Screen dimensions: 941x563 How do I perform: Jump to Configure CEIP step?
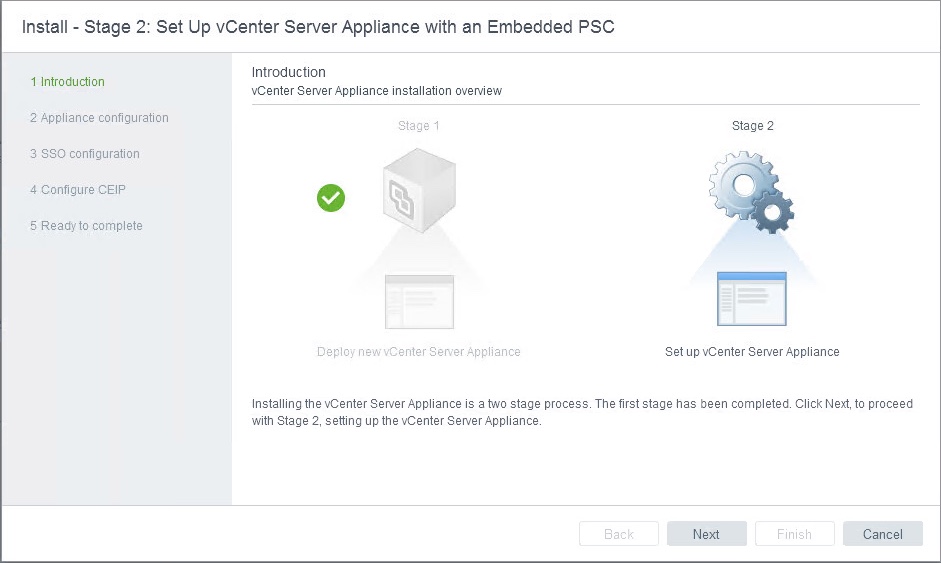[78, 190]
